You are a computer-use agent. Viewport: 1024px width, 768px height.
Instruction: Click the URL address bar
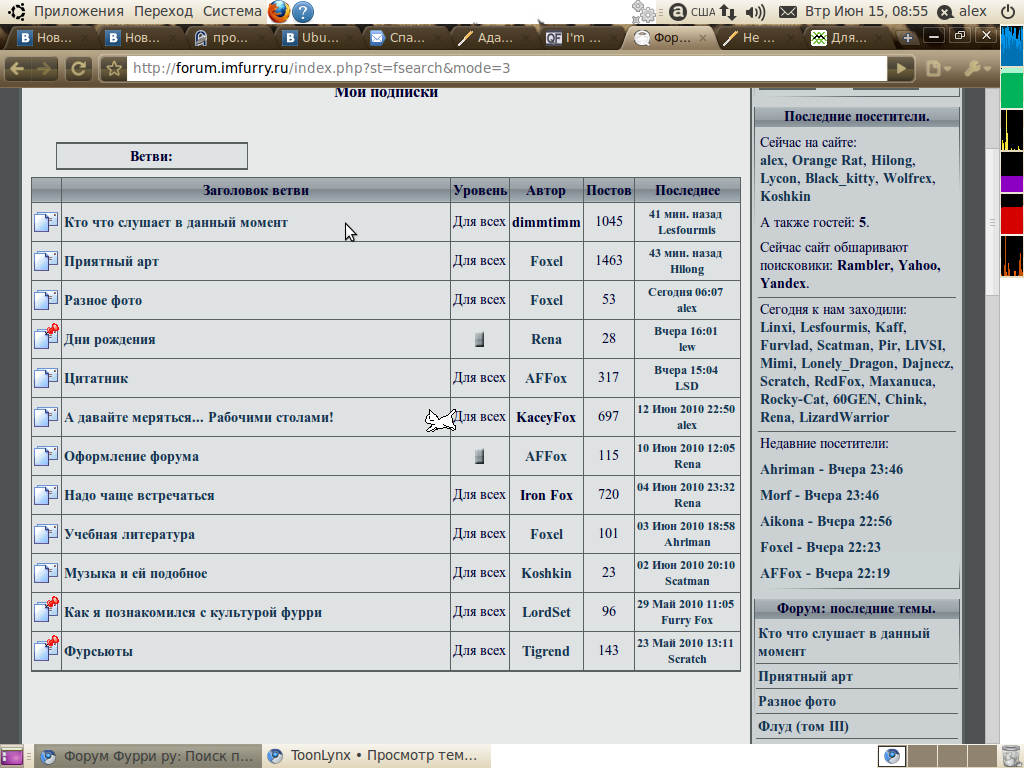[500, 69]
